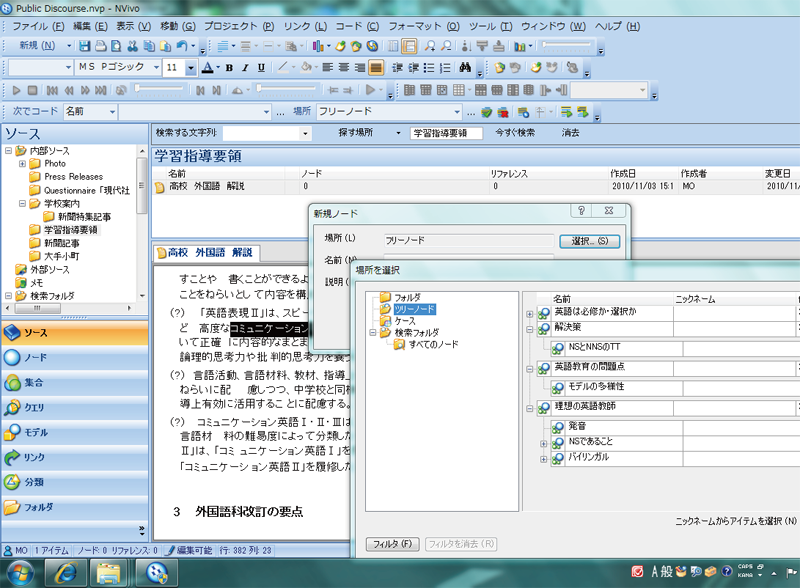Select the 英語は必修か・選択か node icon

(x=543, y=314)
